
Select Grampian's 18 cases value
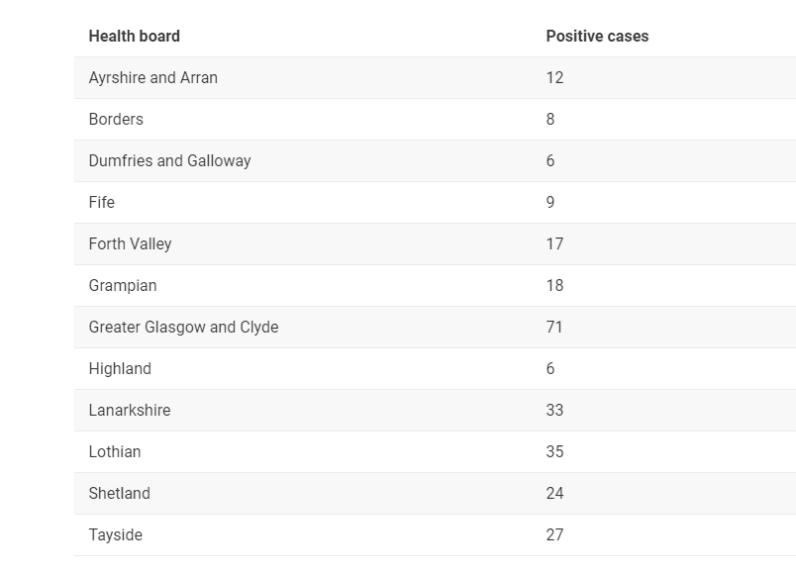[x=554, y=285]
